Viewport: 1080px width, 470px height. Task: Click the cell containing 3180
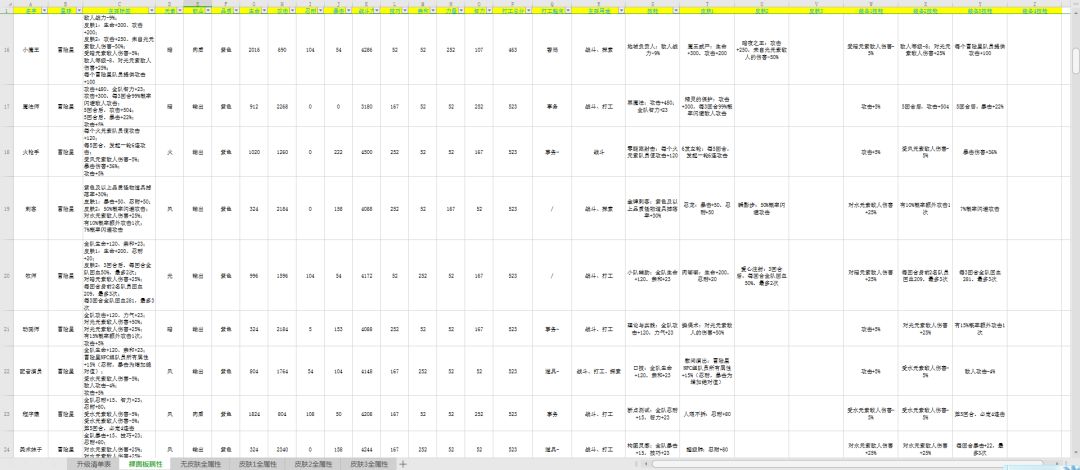[x=365, y=106]
